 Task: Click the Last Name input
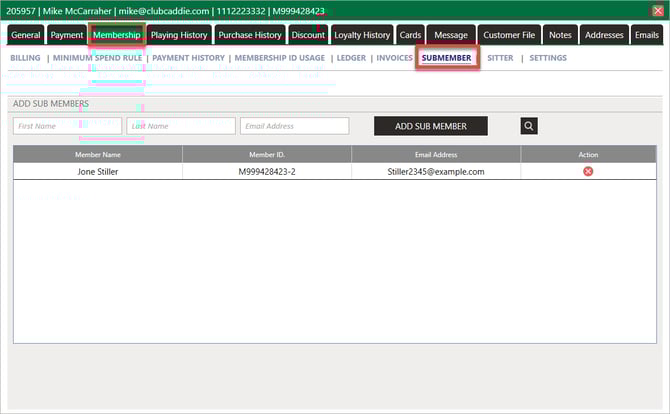pyautogui.click(x=181, y=126)
